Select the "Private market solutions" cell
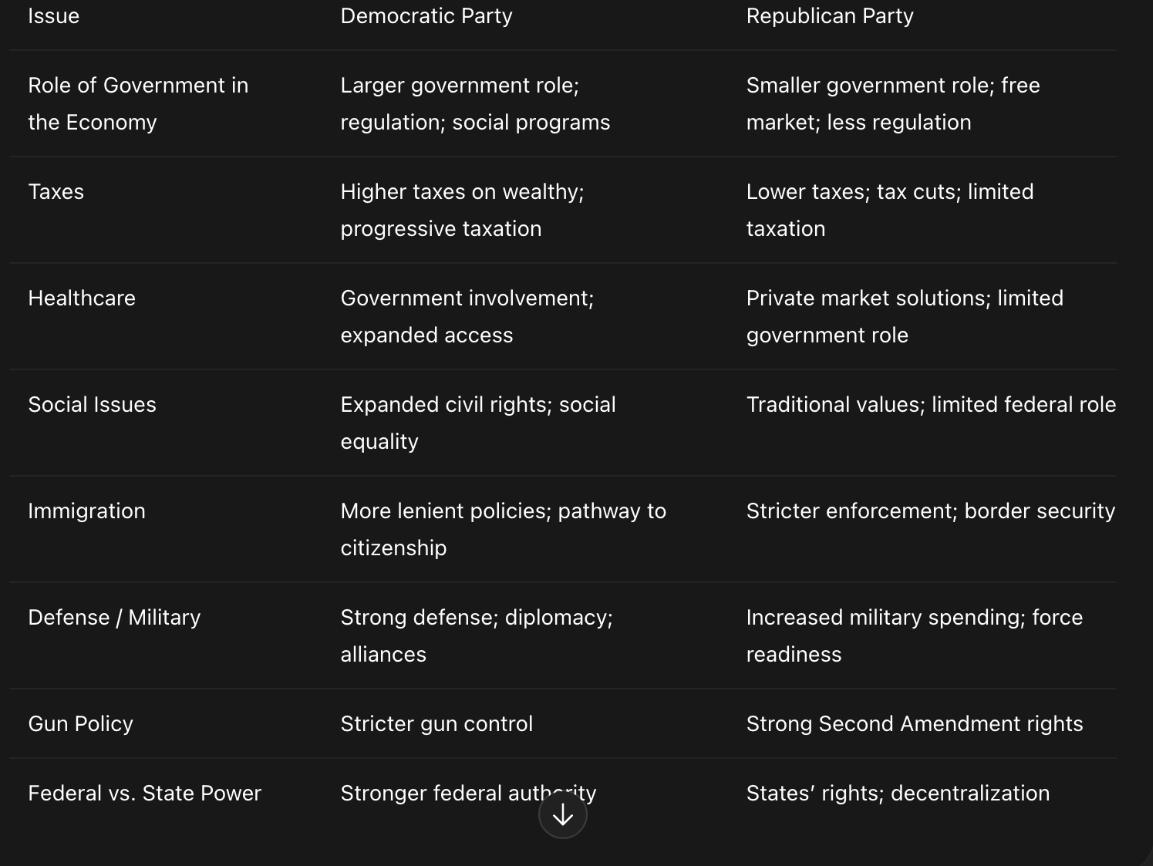The width and height of the screenshot is (1153, 866). click(904, 316)
